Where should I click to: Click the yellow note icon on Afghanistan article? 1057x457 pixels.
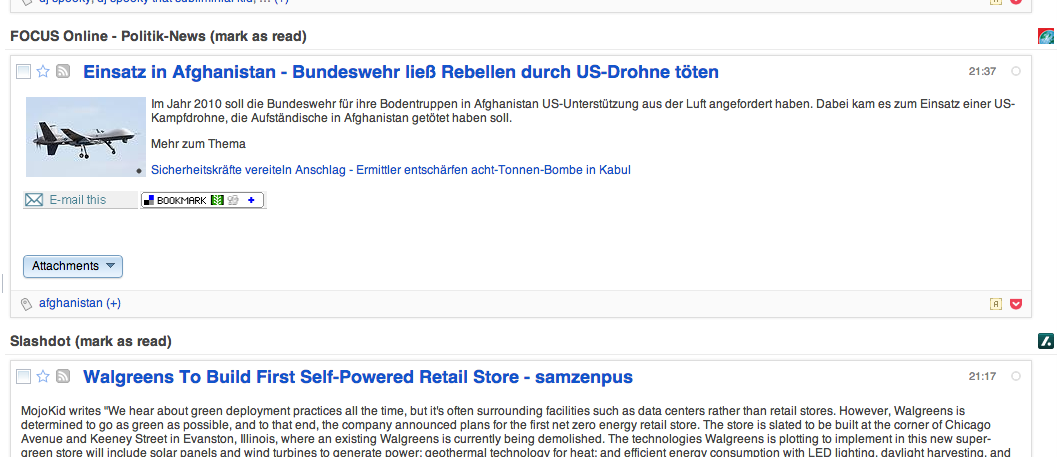pos(996,304)
